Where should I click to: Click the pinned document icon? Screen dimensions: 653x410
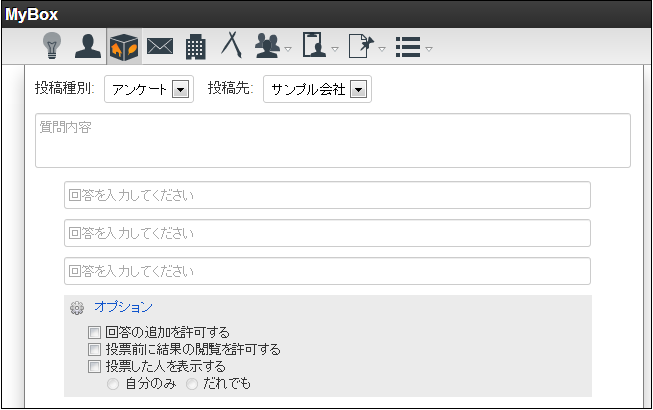pos(361,46)
